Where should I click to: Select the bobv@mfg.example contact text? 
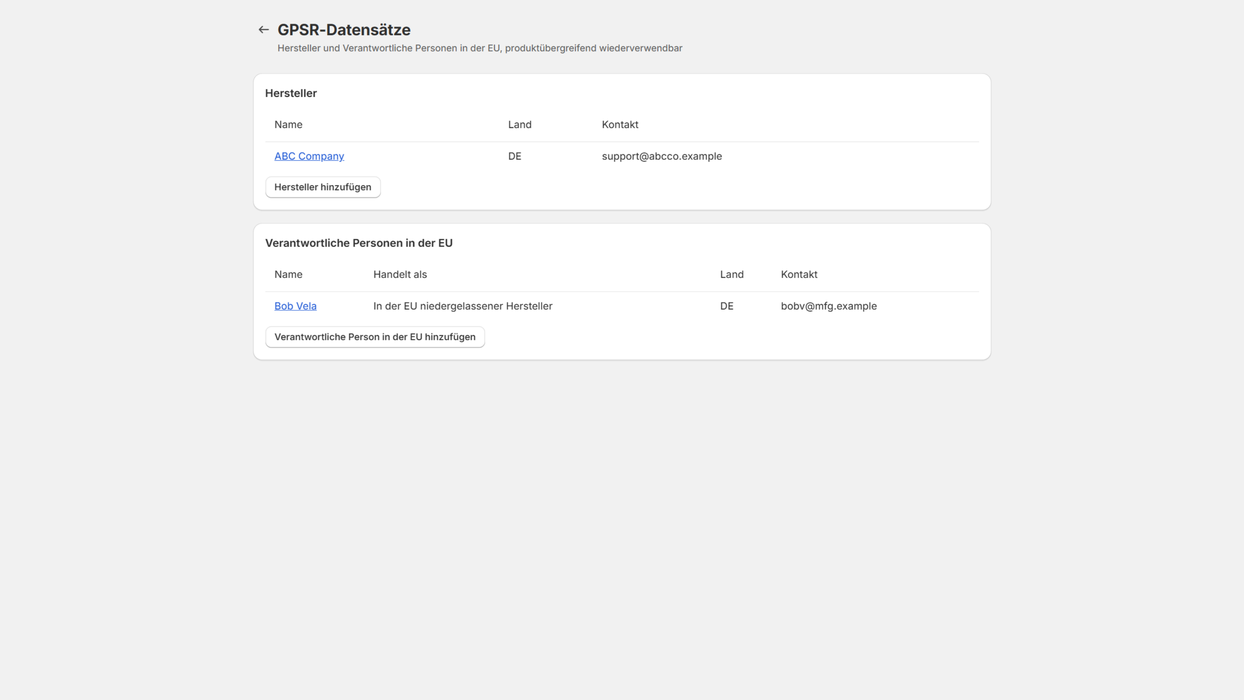tap(829, 306)
